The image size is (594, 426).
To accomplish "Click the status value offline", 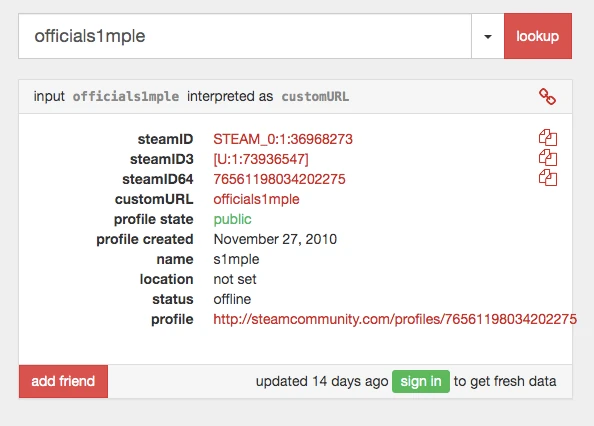I will coord(232,299).
